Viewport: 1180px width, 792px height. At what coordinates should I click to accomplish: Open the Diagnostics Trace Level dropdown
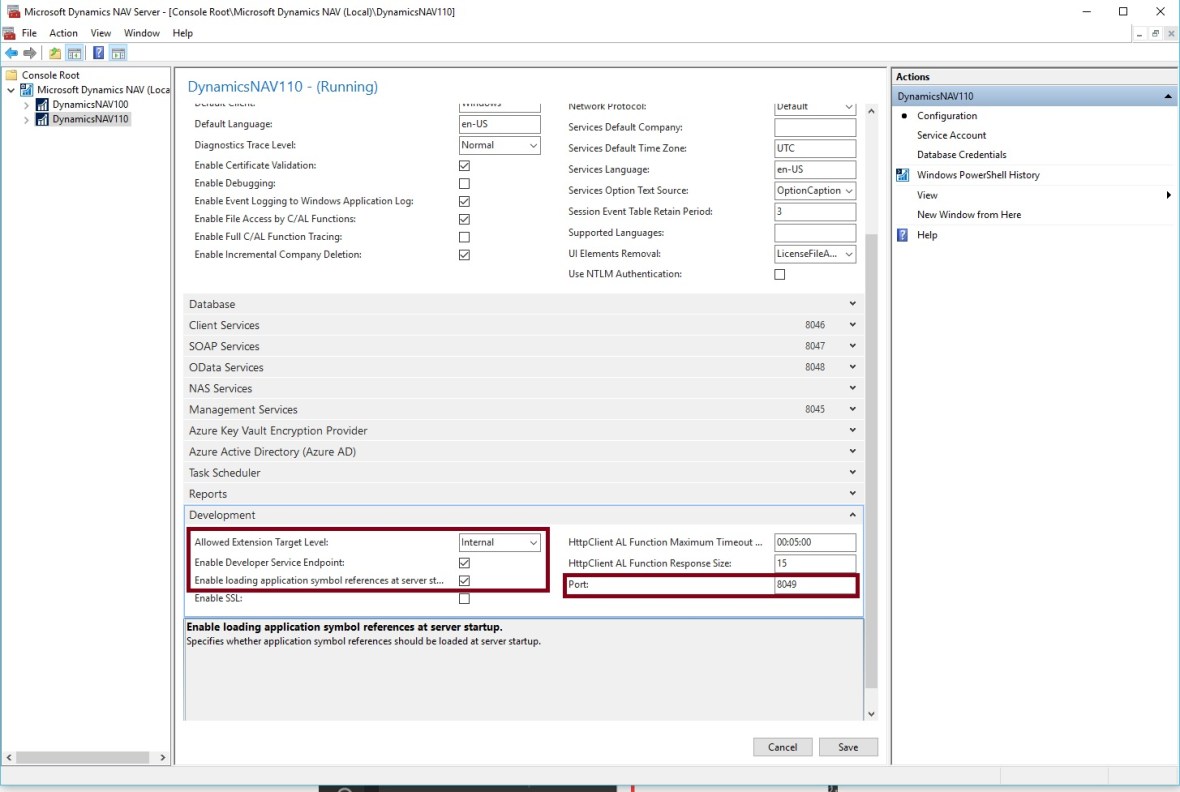point(500,145)
